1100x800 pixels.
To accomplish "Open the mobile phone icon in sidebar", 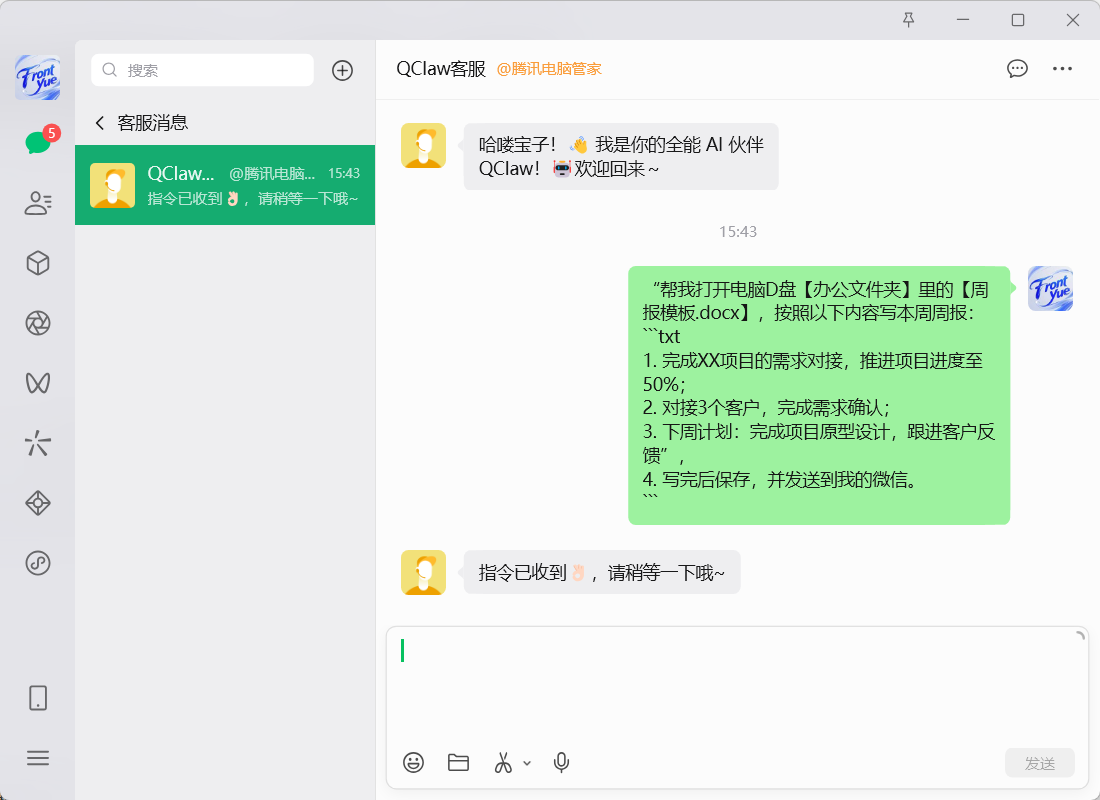I will (x=38, y=698).
